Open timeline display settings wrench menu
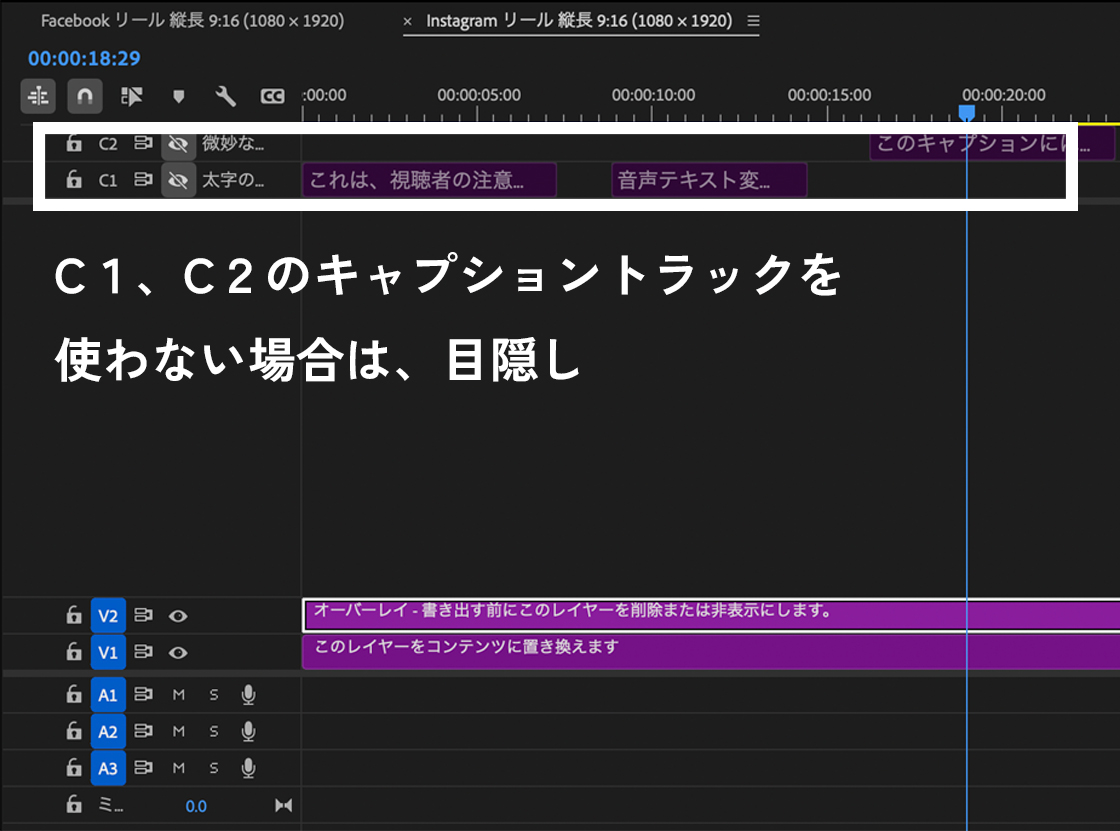Image resolution: width=1120 pixels, height=831 pixels. 226,96
